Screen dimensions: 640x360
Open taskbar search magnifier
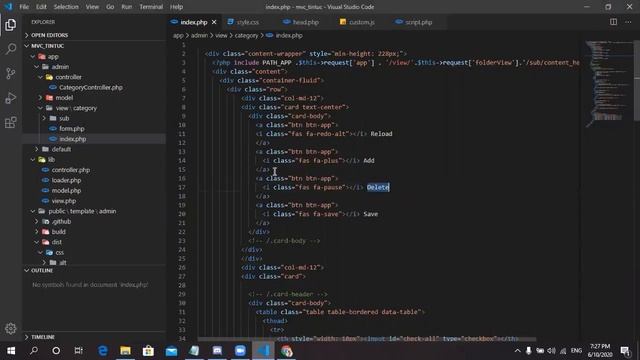point(34,351)
